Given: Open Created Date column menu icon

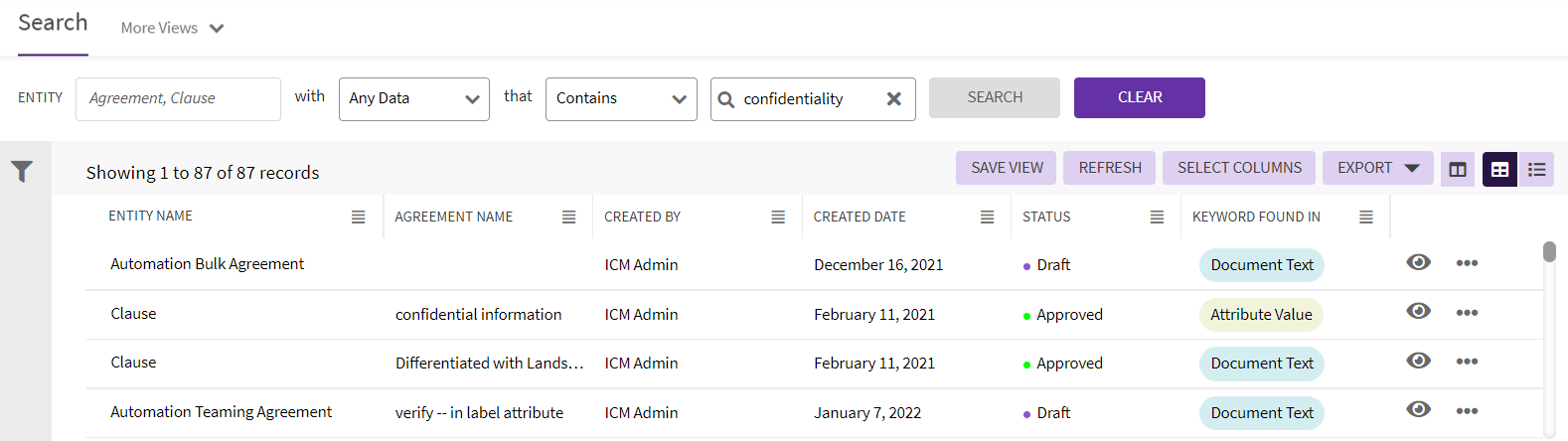Looking at the screenshot, I should [x=987, y=217].
